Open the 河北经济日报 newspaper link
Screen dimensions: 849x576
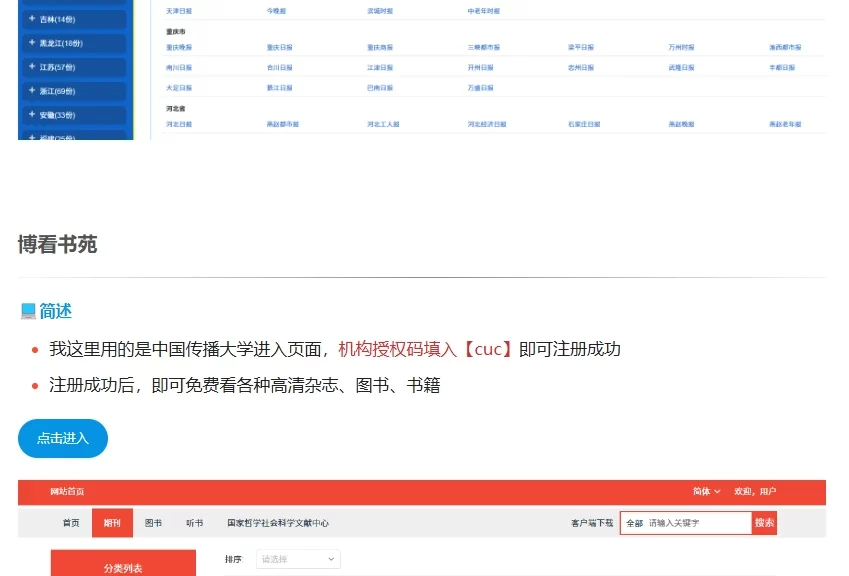tap(487, 125)
